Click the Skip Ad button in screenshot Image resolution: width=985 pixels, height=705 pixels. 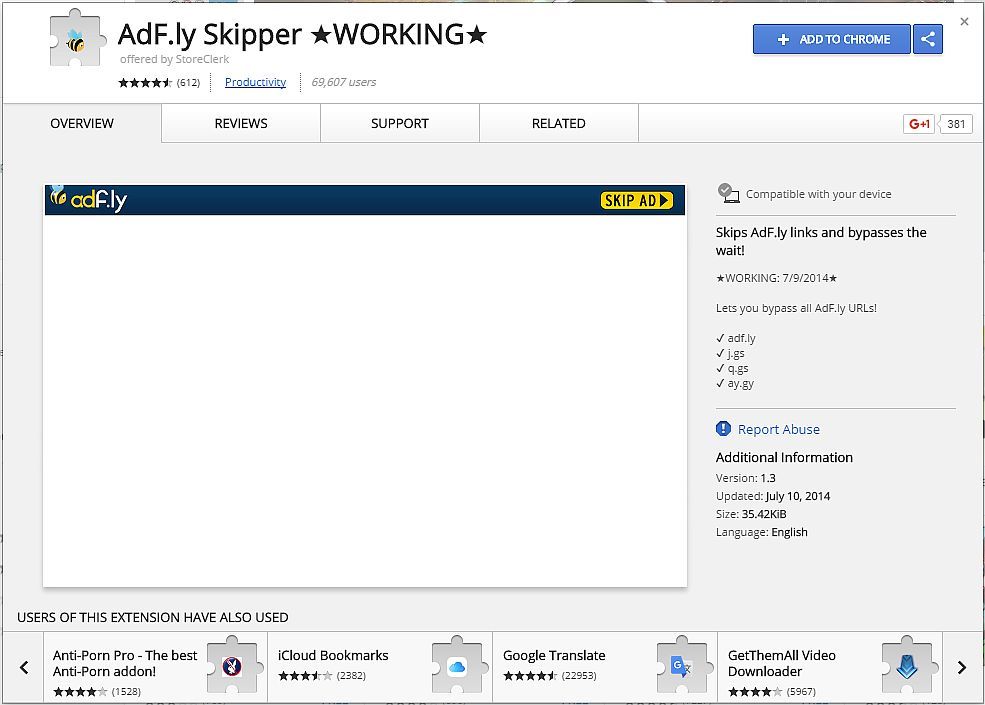coord(636,200)
